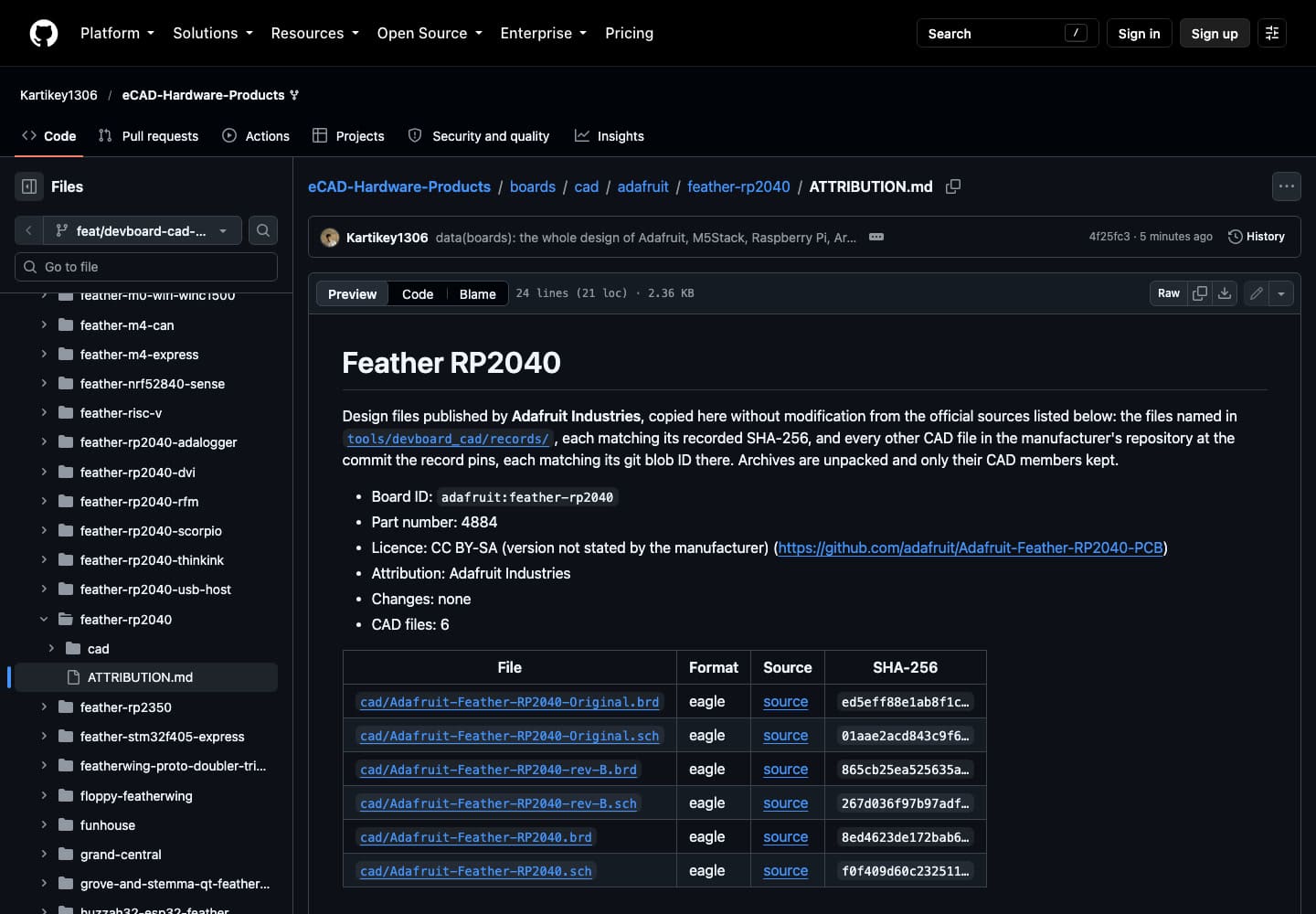Switch to the Code view tab
This screenshot has width=1316, height=914.
tap(418, 293)
